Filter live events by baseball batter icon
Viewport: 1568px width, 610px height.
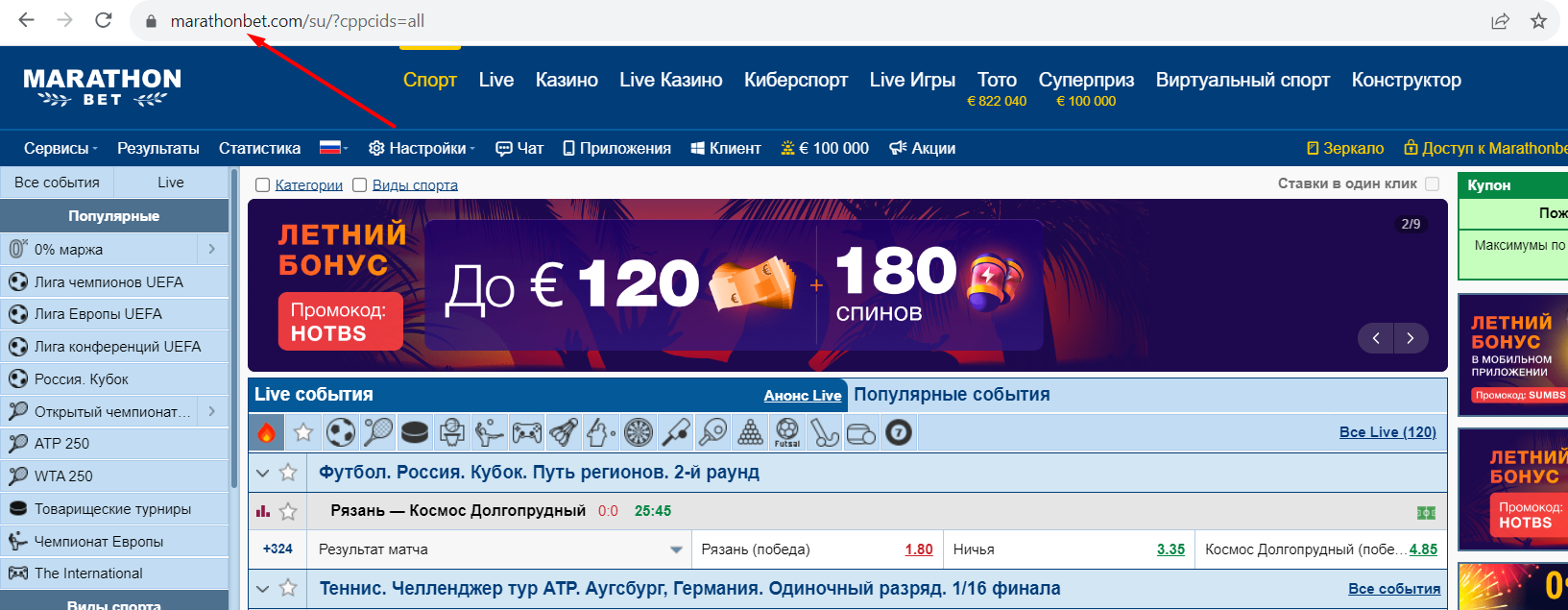pos(601,432)
